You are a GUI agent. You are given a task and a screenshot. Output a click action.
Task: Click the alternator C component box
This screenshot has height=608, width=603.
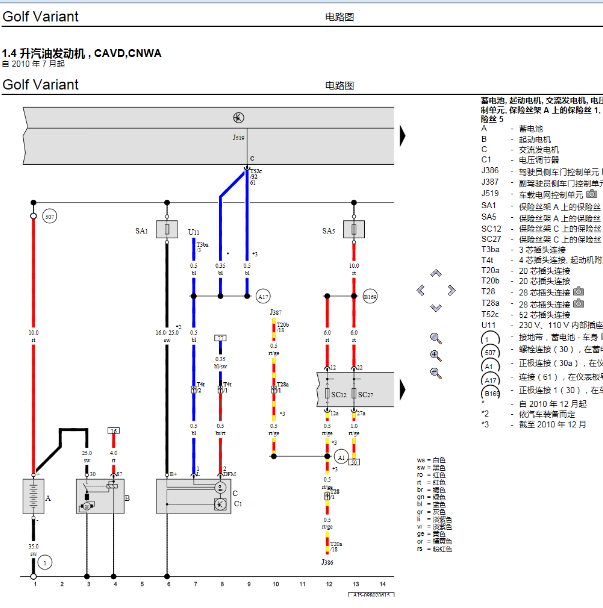(x=194, y=496)
